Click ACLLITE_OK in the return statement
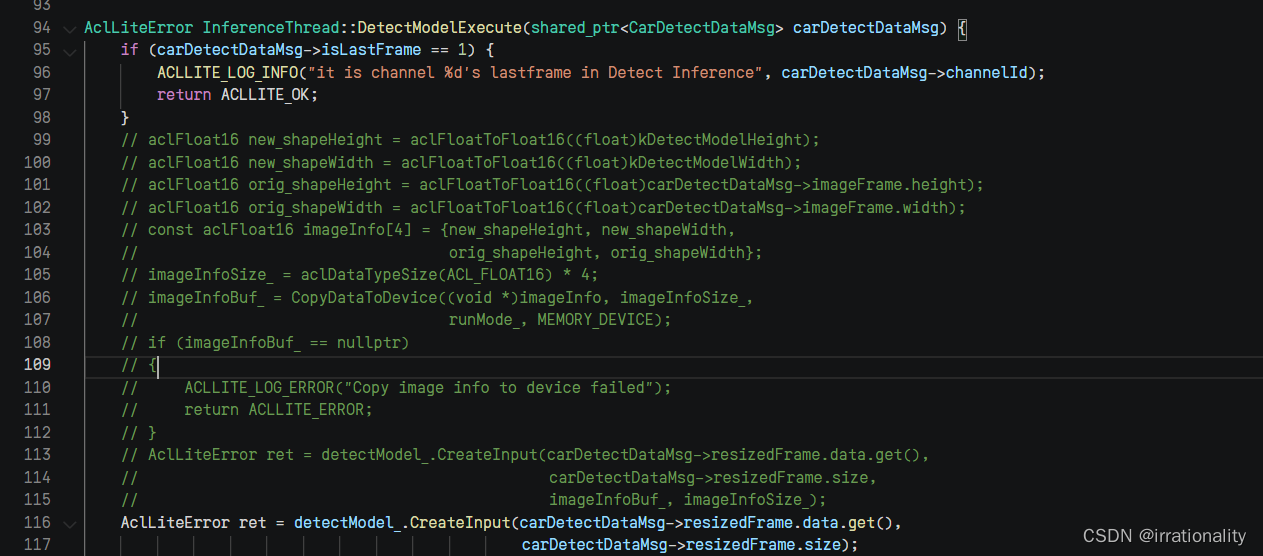The width and height of the screenshot is (1263, 556). click(270, 95)
